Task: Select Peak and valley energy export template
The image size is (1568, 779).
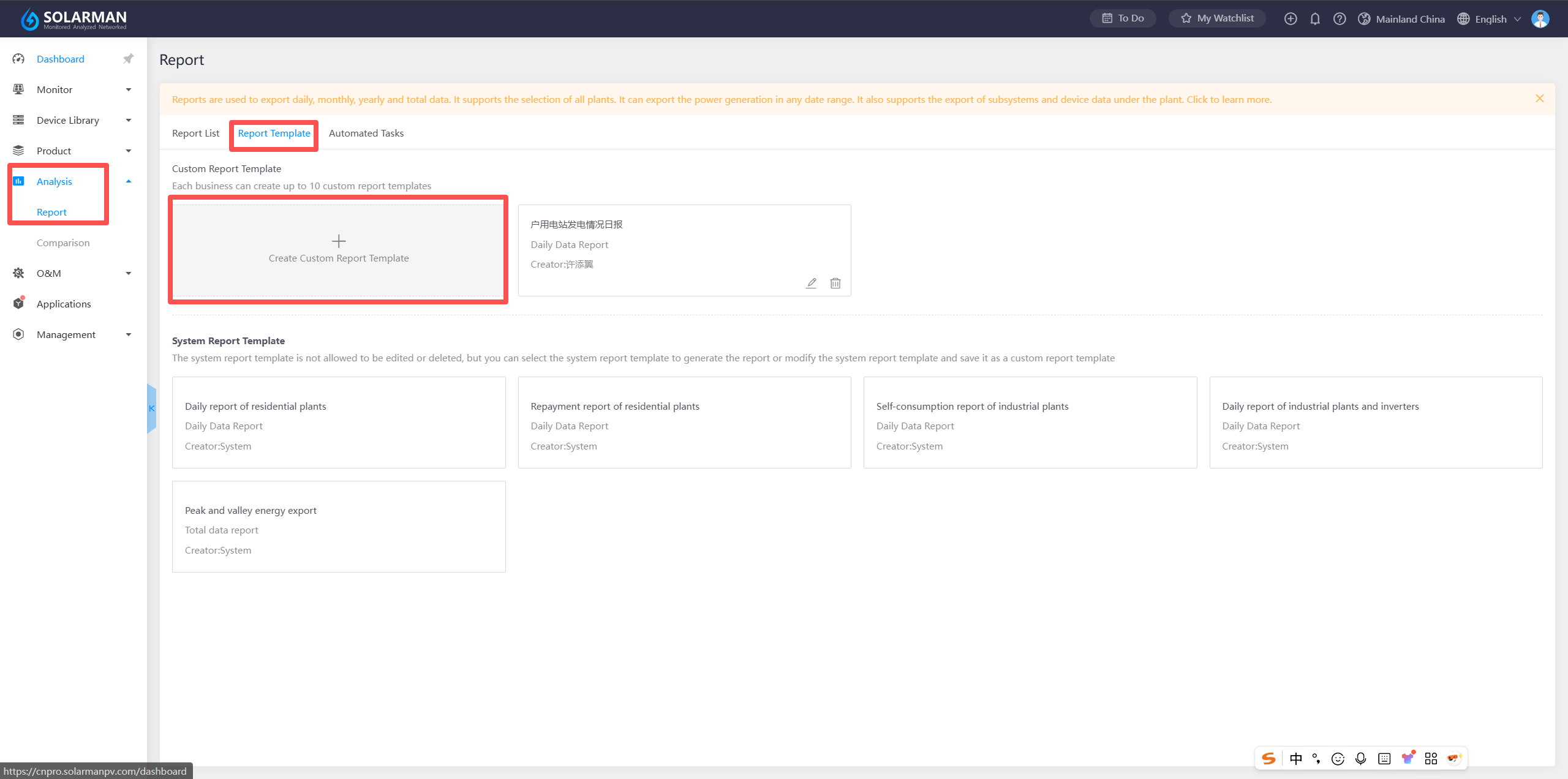Action: (338, 527)
